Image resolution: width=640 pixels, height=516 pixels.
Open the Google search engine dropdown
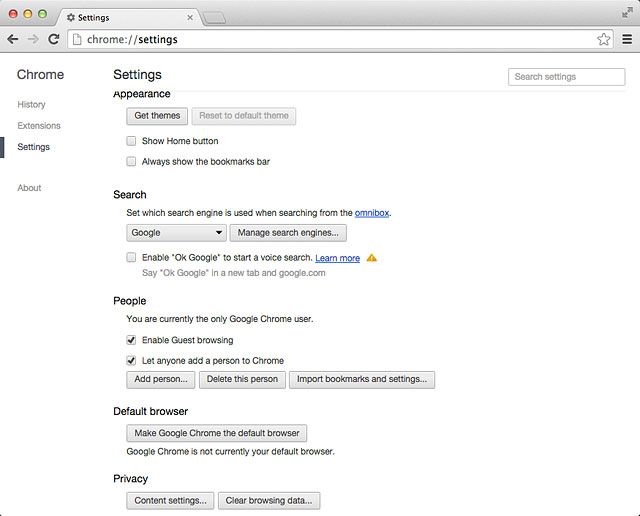pyautogui.click(x=176, y=233)
